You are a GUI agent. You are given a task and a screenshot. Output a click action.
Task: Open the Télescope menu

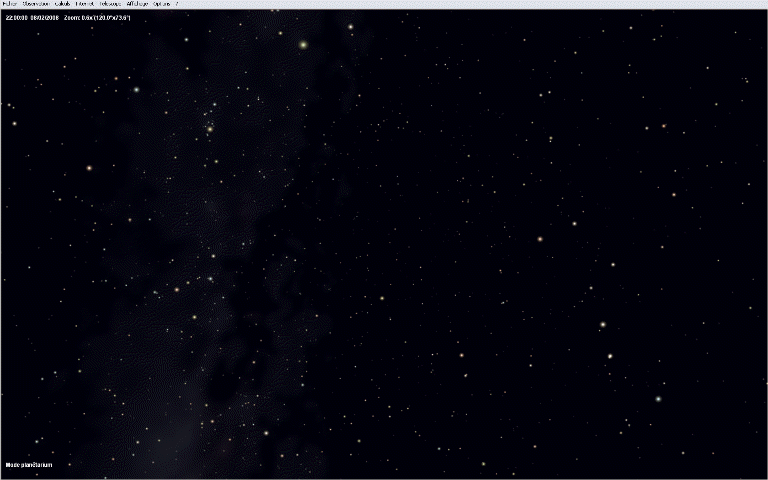coord(110,4)
